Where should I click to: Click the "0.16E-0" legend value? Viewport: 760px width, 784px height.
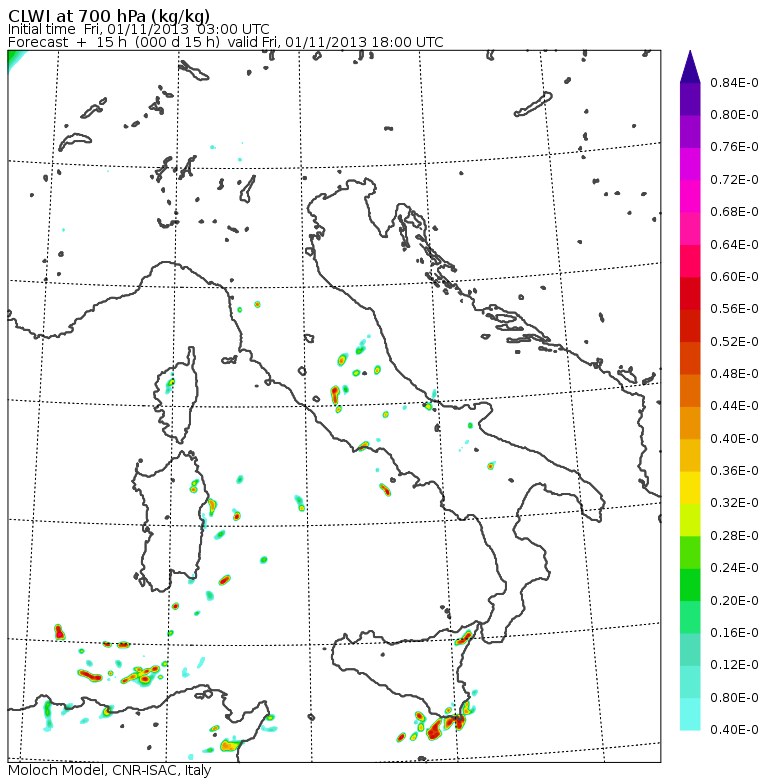734,632
